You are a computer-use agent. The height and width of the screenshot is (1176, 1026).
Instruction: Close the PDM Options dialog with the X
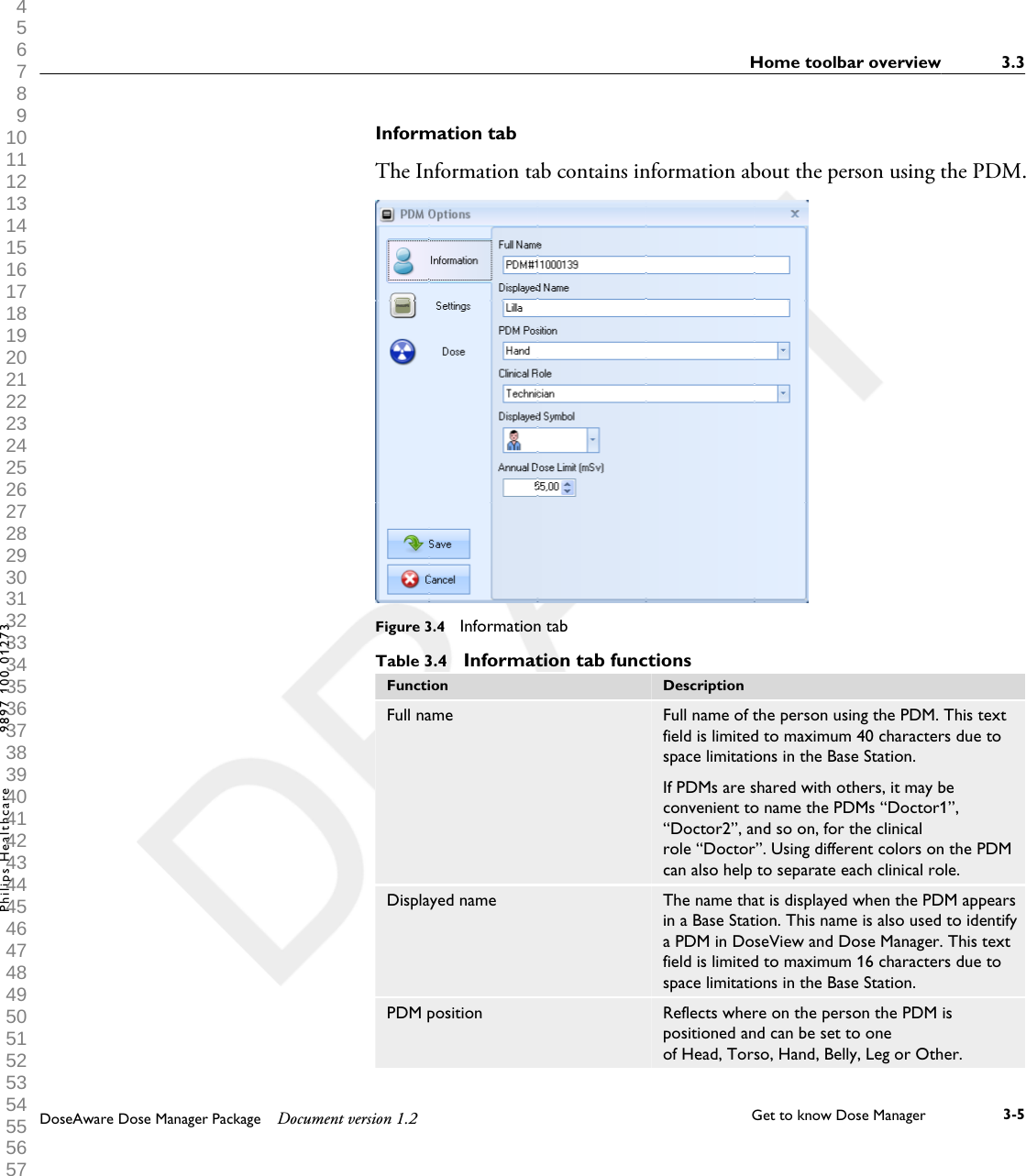(x=794, y=213)
